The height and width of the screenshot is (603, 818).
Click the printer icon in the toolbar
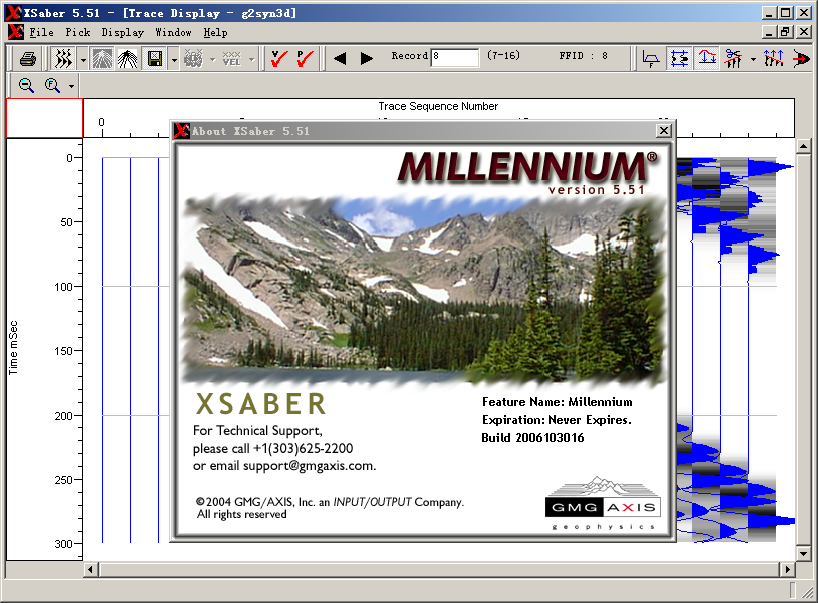pos(28,58)
